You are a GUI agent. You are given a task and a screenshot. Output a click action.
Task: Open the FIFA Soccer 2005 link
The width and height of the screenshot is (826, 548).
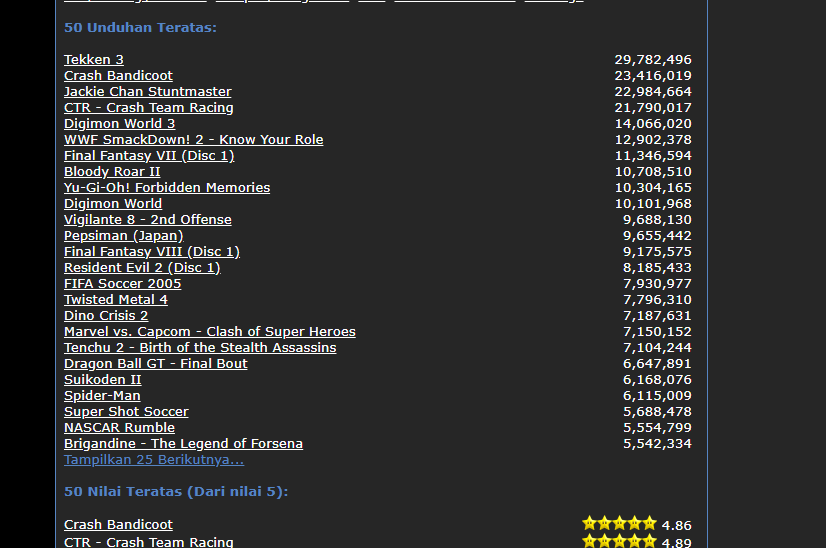point(123,283)
